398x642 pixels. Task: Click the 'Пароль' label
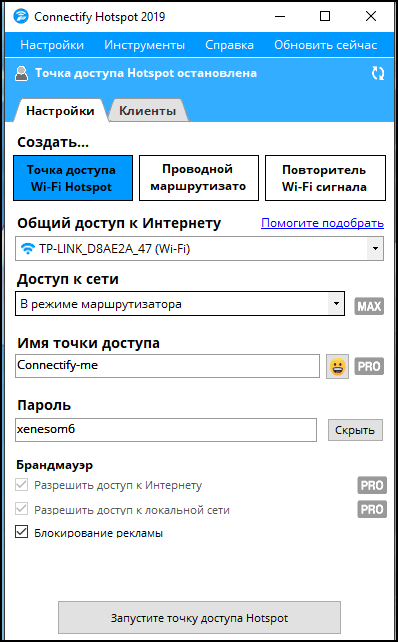(44, 405)
